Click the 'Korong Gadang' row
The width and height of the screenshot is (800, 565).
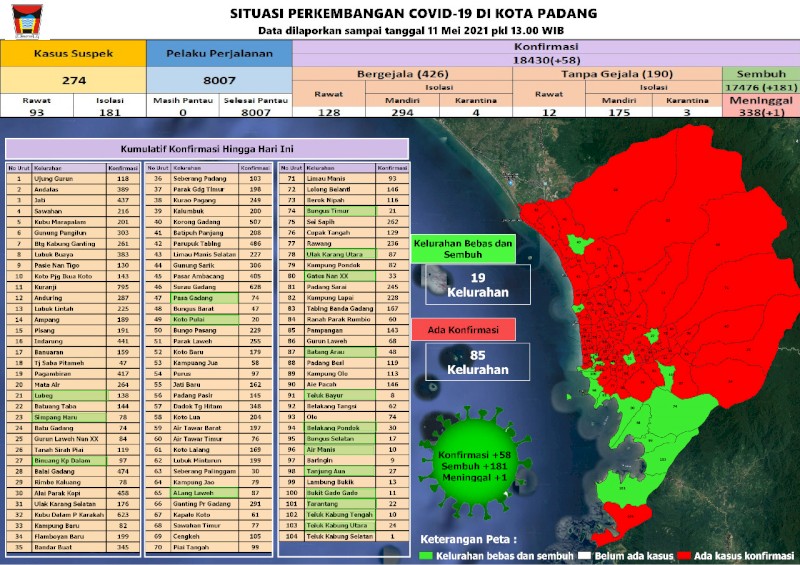click(x=209, y=222)
